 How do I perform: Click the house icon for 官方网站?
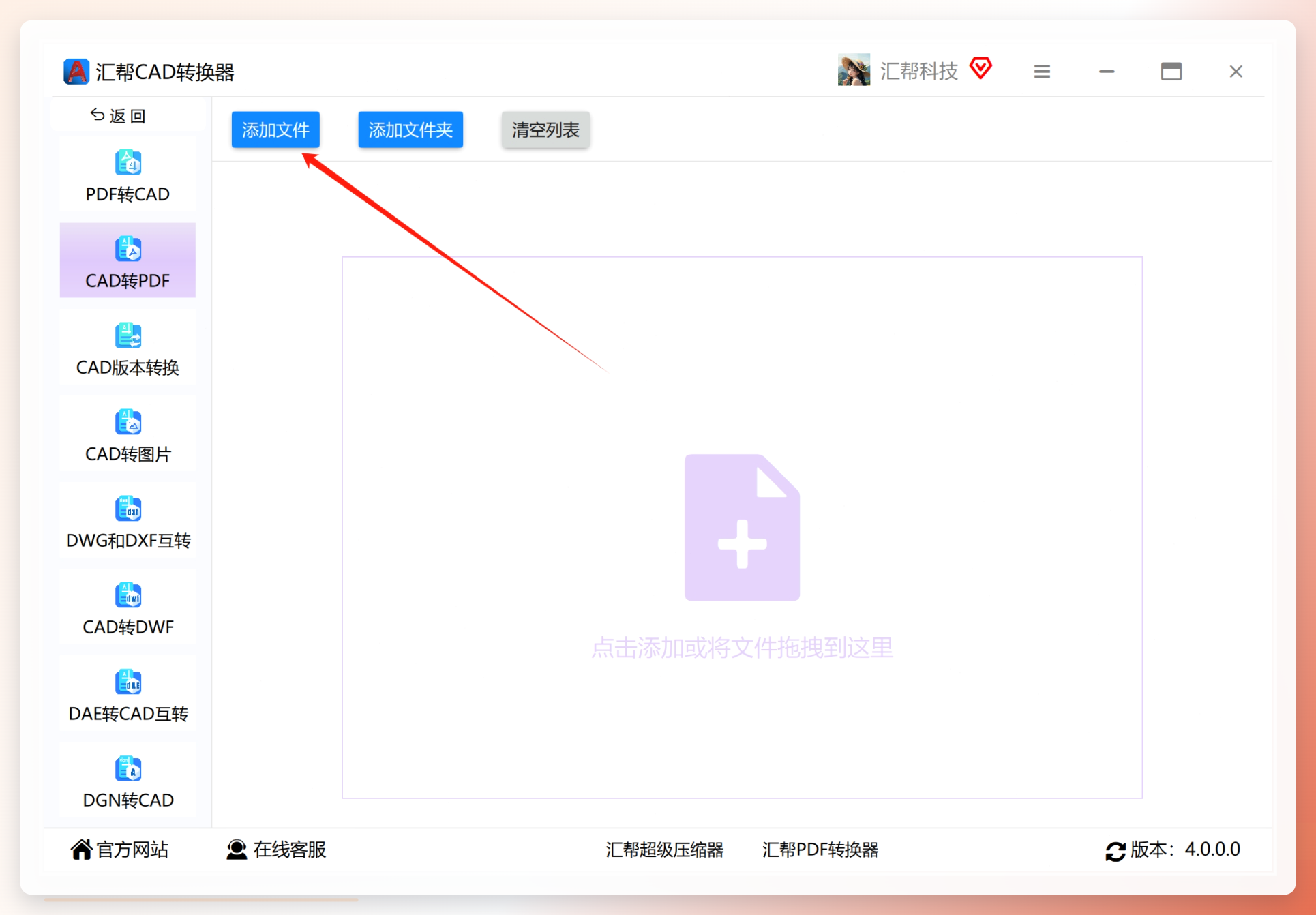(81, 850)
